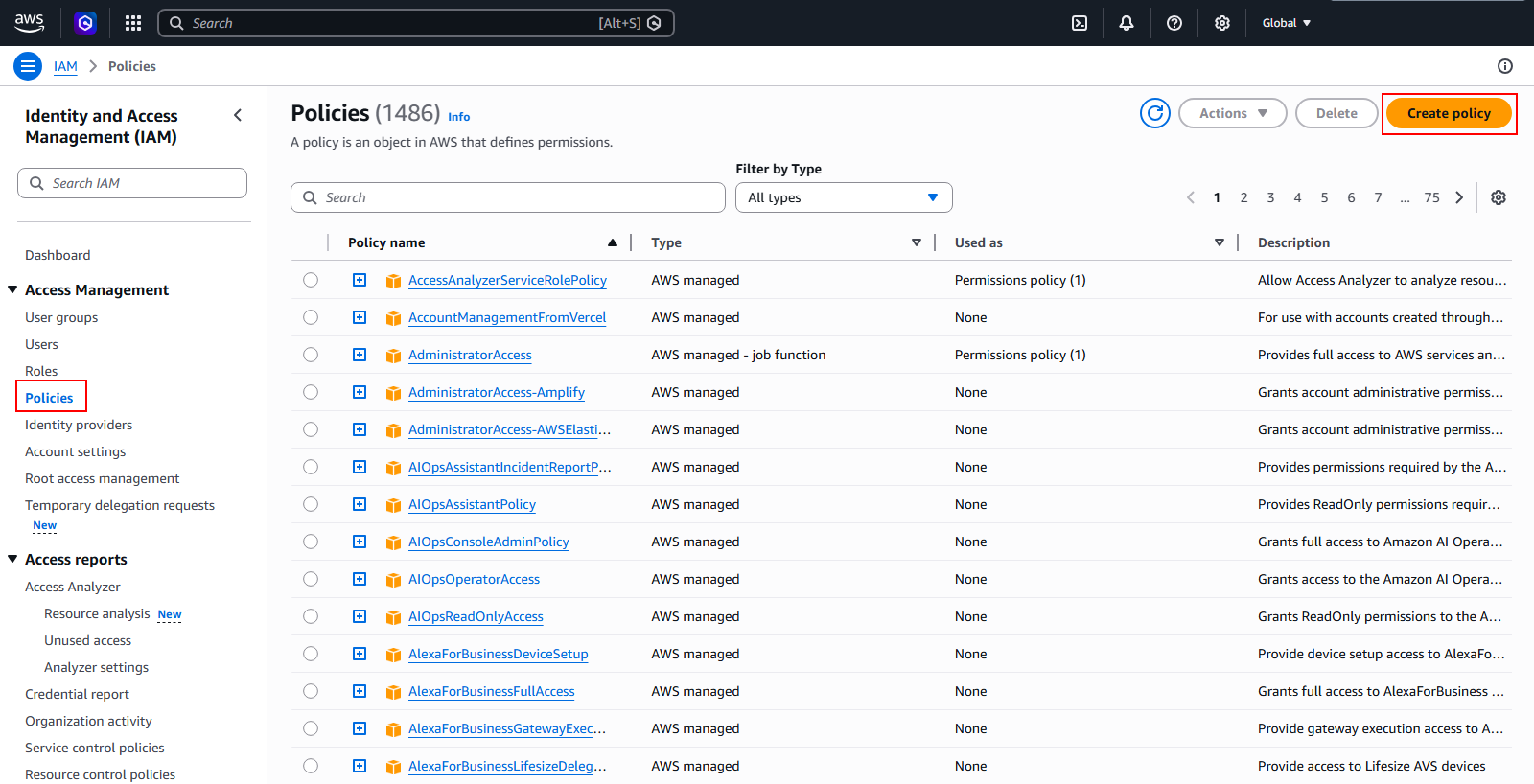Select the AccessAnalyzerServiceRolePolicy radio button
Viewport: 1534px width, 784px height.
pyautogui.click(x=311, y=280)
